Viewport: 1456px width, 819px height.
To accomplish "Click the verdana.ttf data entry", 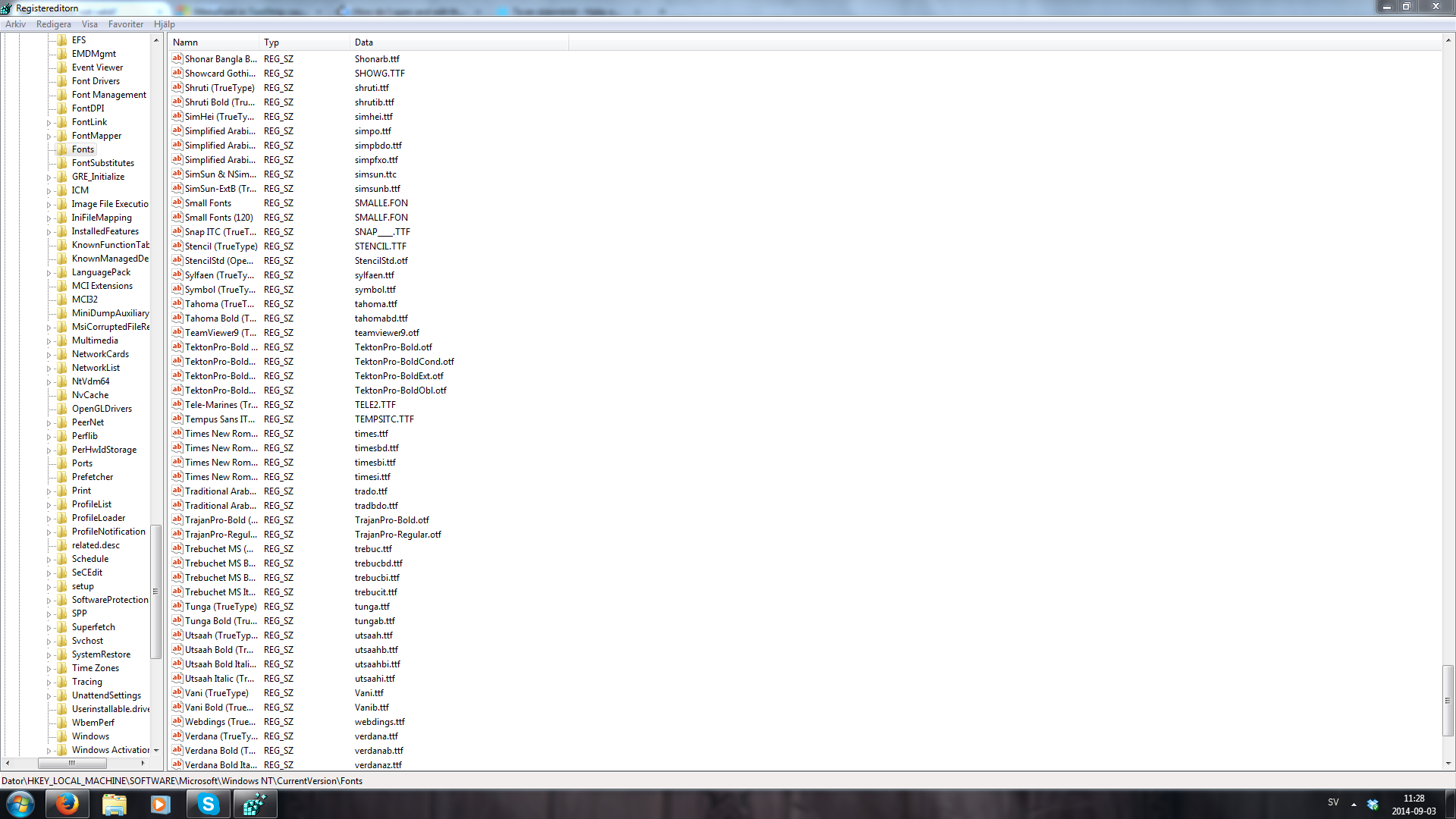I will pos(375,736).
